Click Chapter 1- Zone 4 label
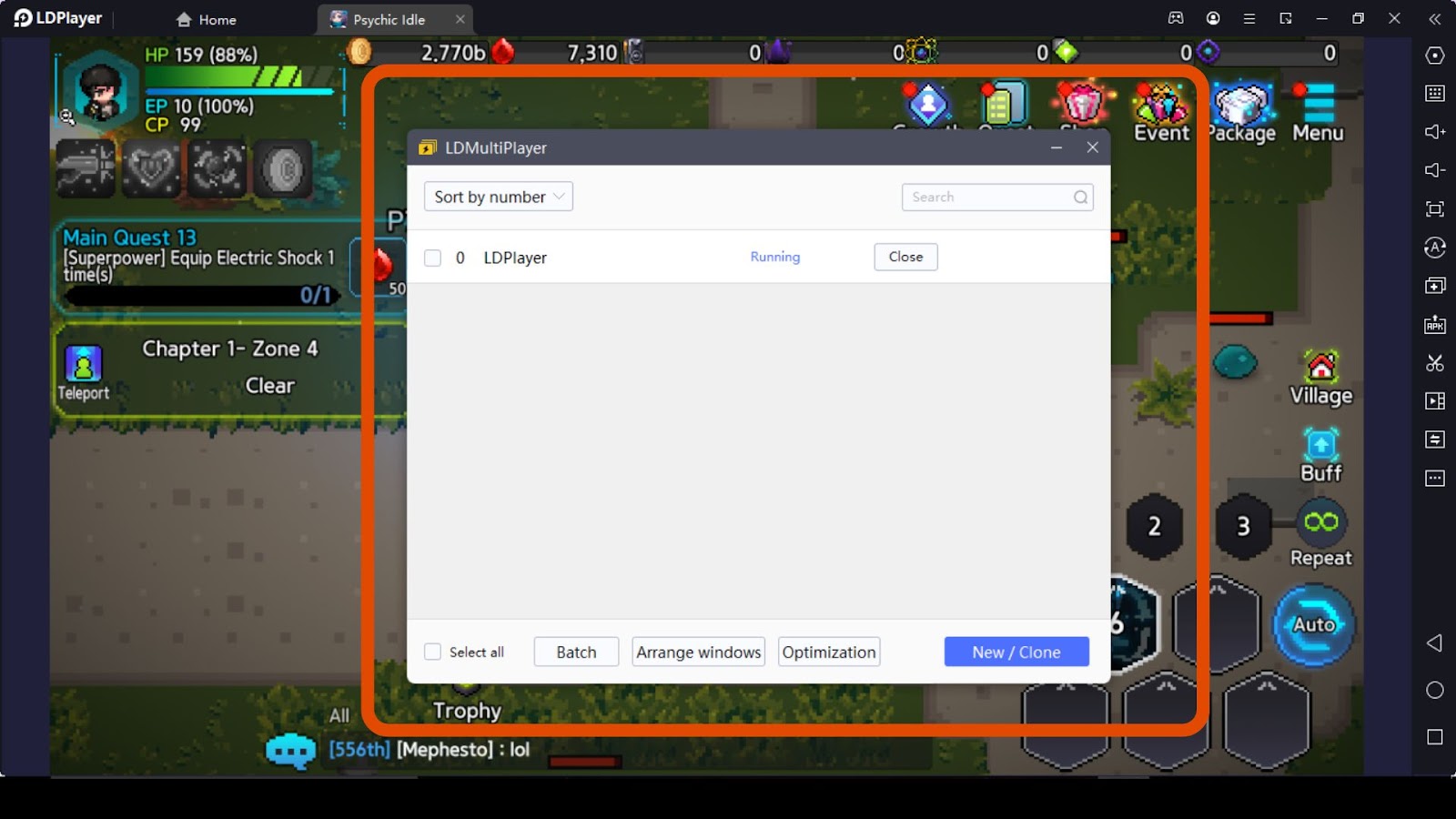The width and height of the screenshot is (1456, 819). [230, 349]
